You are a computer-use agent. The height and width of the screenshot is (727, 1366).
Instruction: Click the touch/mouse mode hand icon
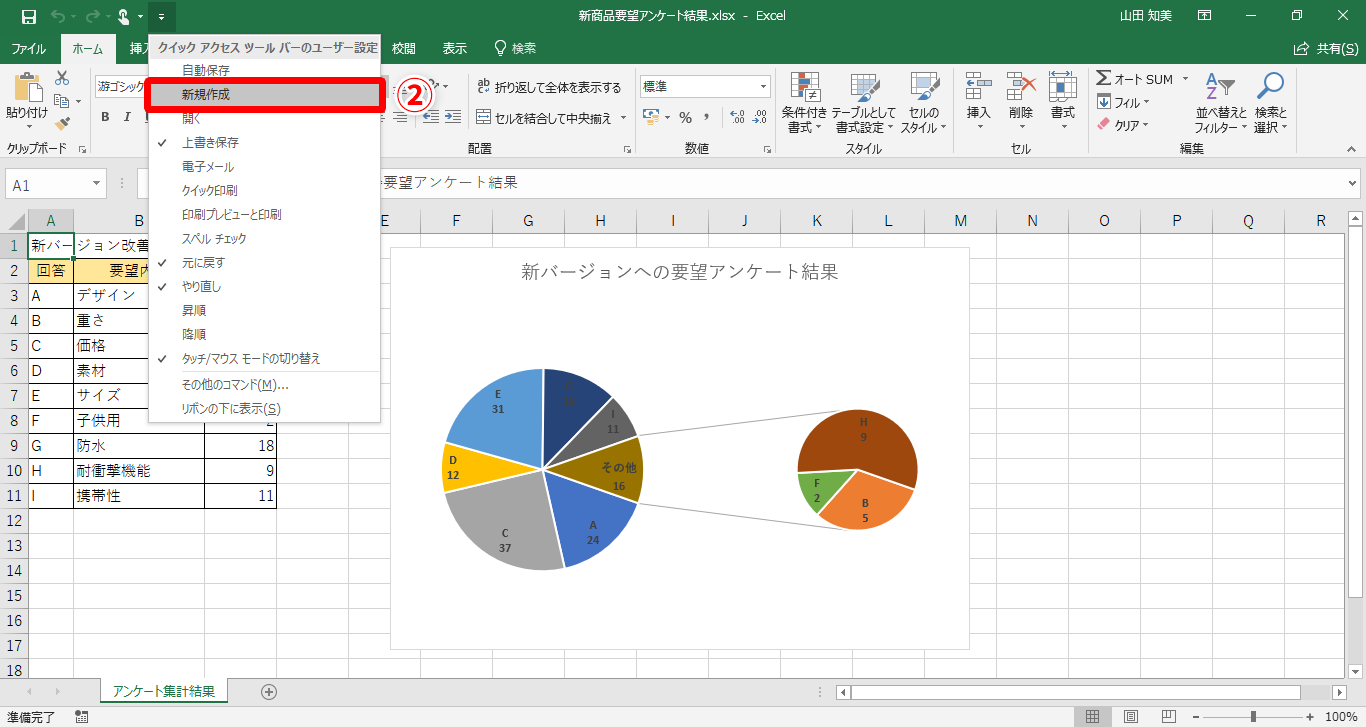point(124,16)
